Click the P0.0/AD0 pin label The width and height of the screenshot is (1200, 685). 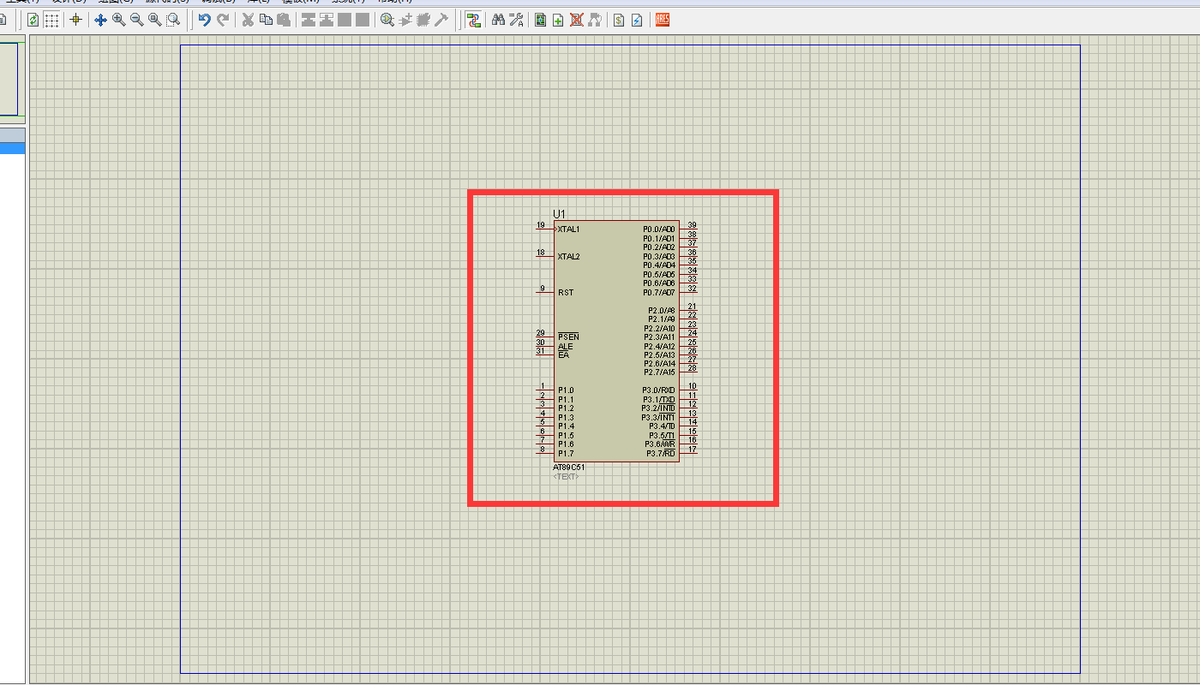coord(659,229)
